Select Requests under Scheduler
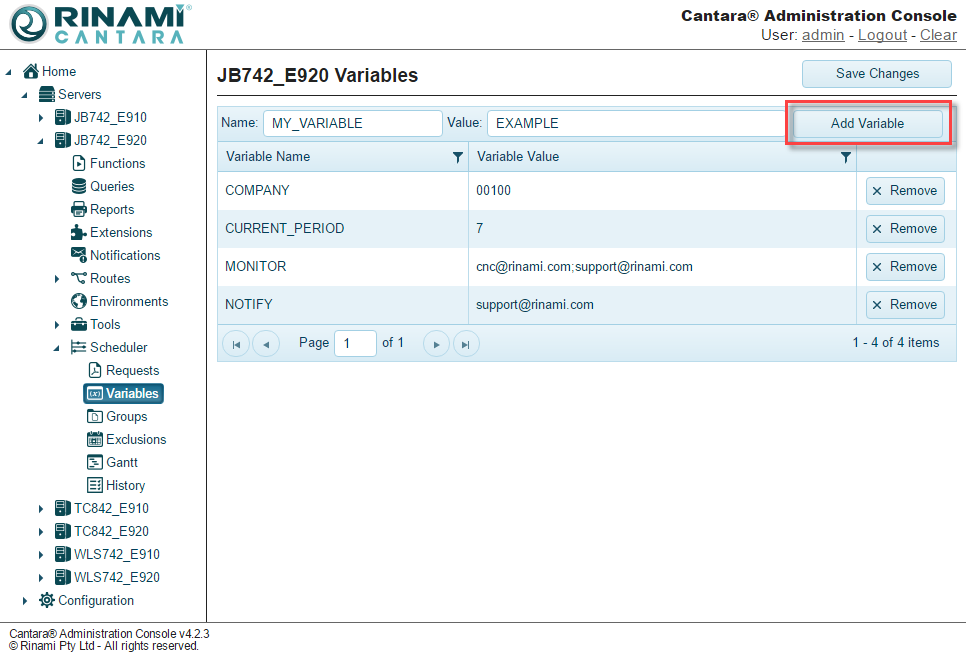The height and width of the screenshot is (672, 966). 132,370
